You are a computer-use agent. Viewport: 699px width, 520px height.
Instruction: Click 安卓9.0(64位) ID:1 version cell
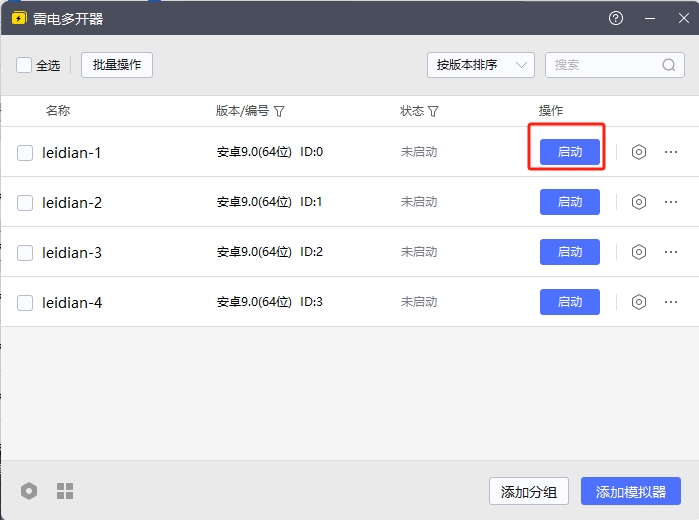tap(270, 202)
